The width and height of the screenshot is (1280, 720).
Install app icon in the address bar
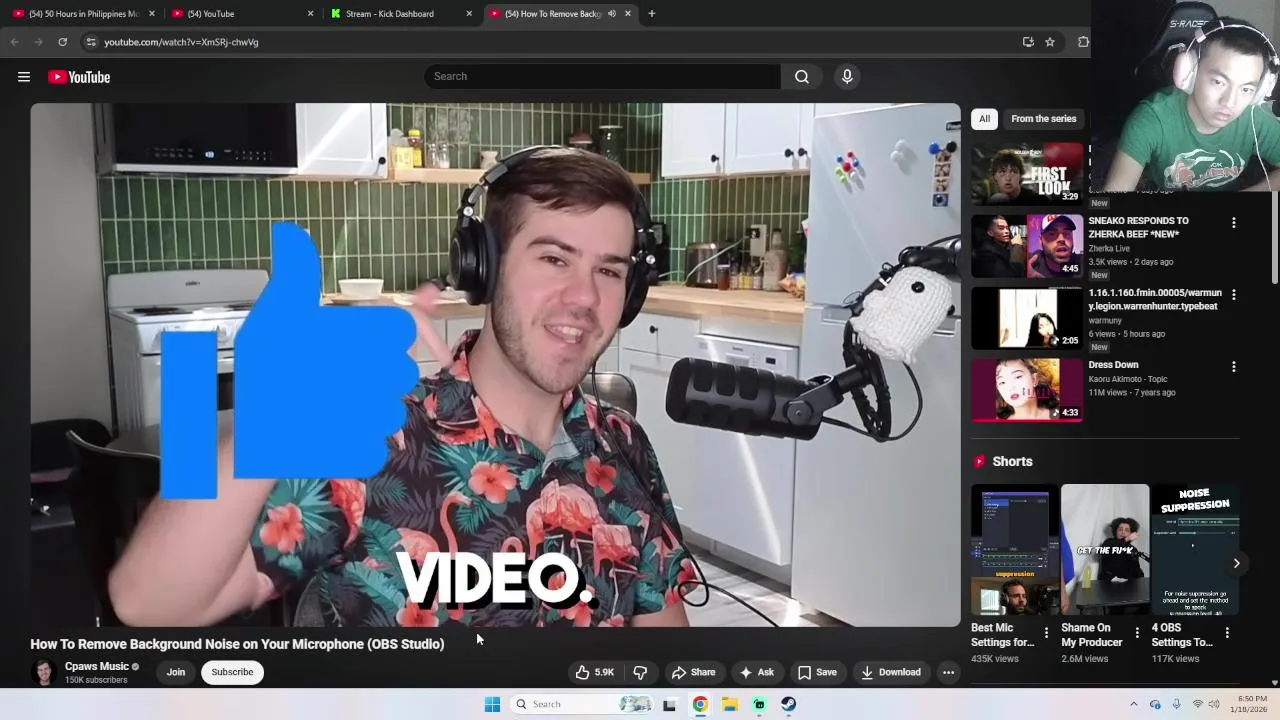point(1028,42)
